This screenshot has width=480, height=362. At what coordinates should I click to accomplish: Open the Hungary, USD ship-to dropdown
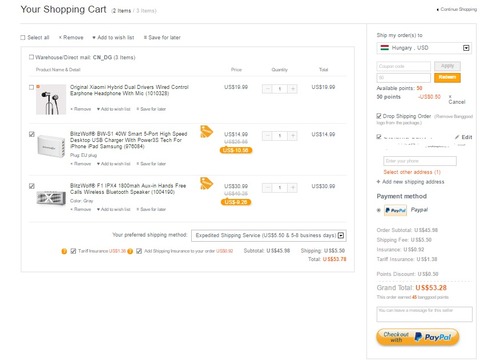click(424, 48)
